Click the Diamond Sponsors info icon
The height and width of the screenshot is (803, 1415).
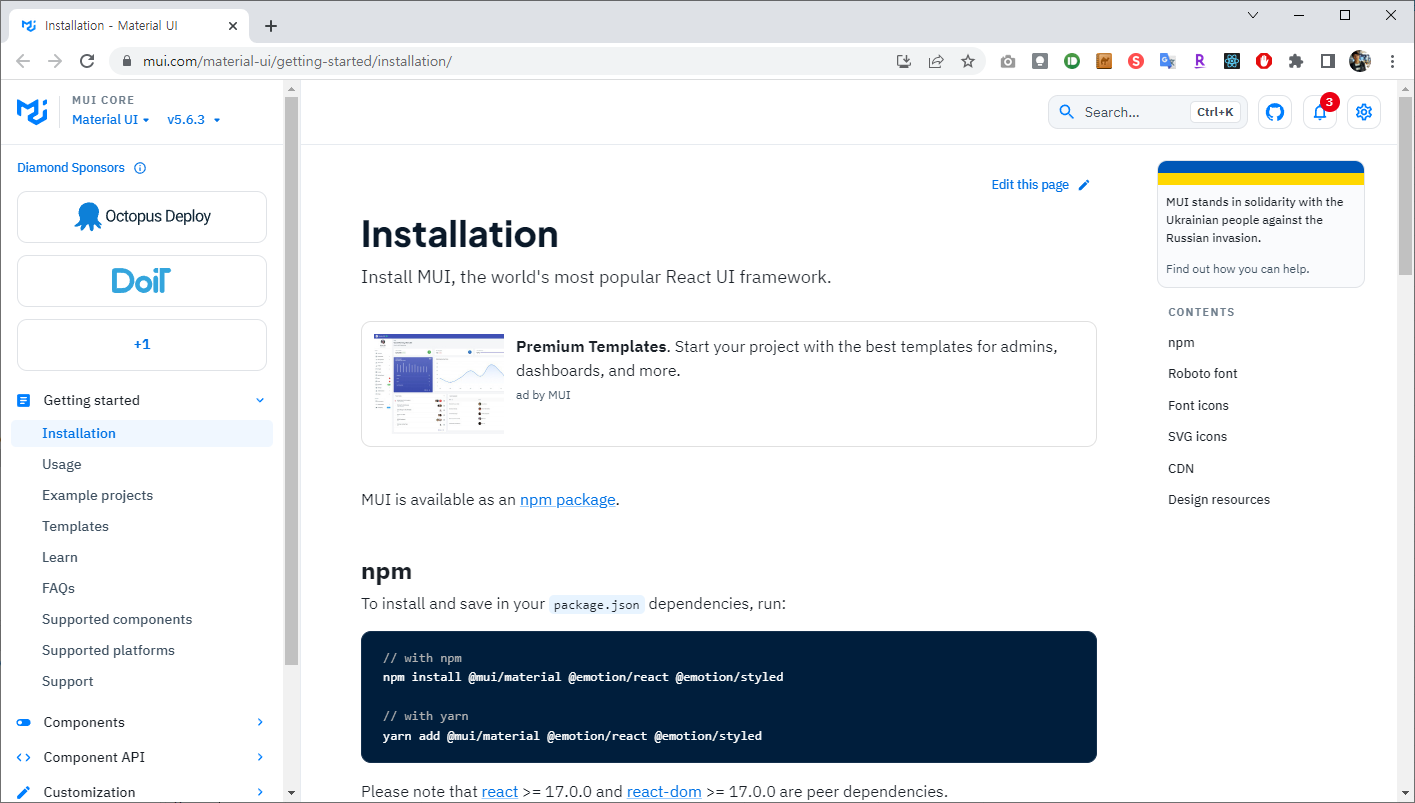[140, 168]
